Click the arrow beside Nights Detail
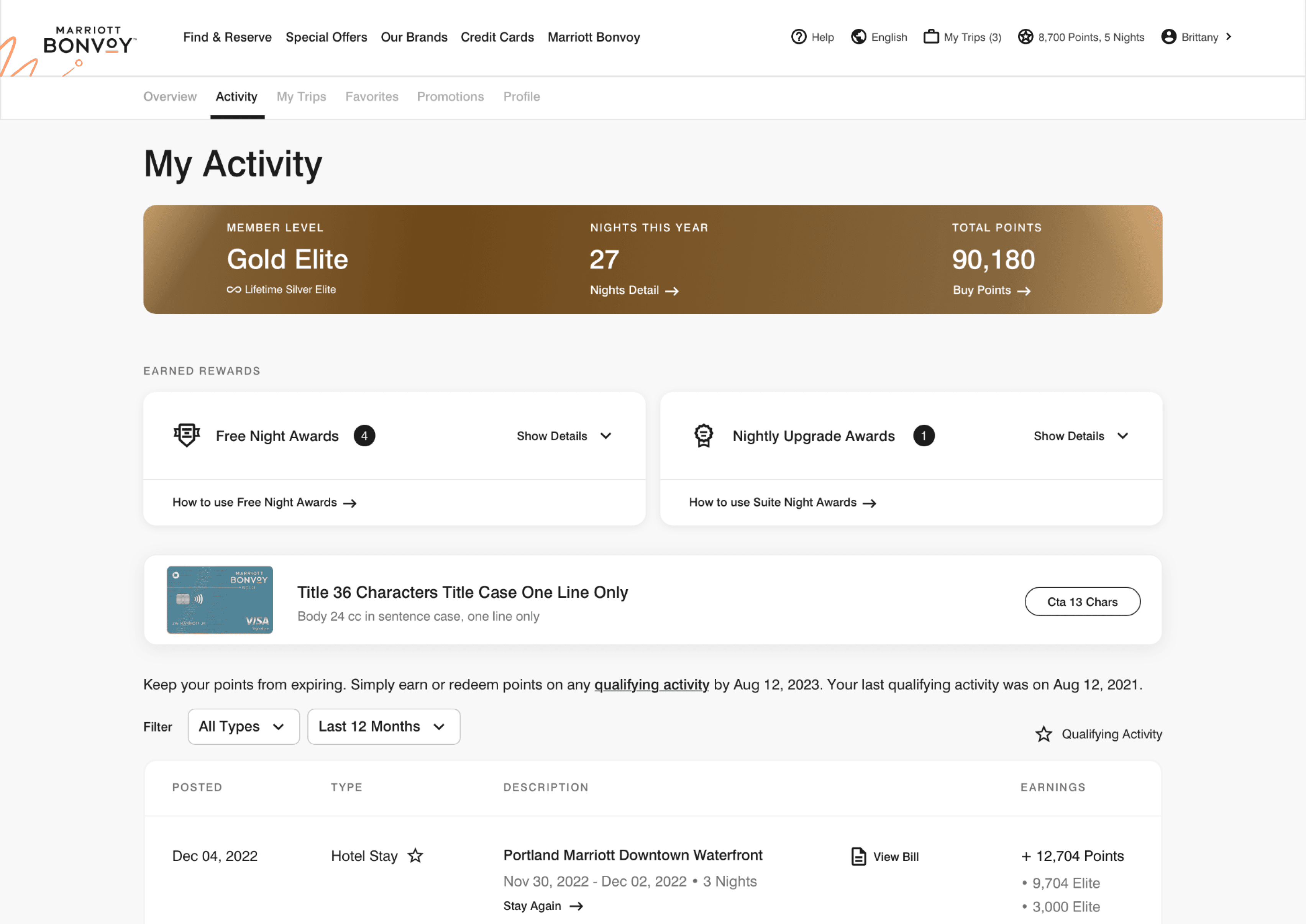1306x924 pixels. (672, 291)
